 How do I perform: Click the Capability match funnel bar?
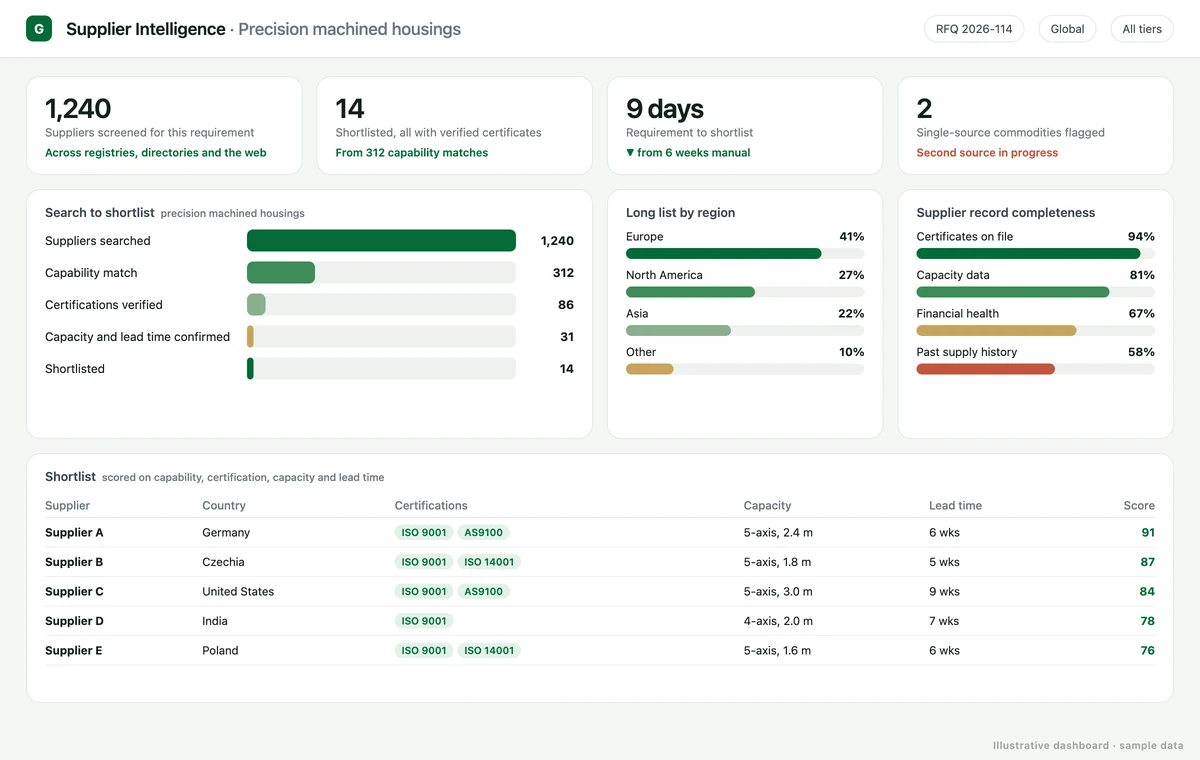pos(381,273)
